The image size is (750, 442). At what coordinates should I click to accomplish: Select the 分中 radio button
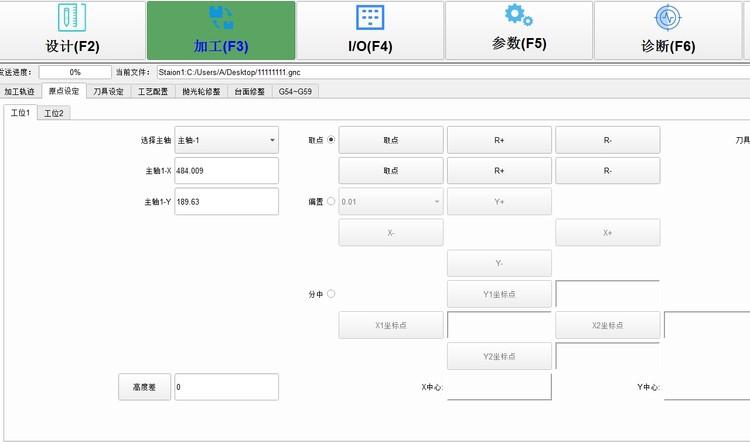coord(331,294)
